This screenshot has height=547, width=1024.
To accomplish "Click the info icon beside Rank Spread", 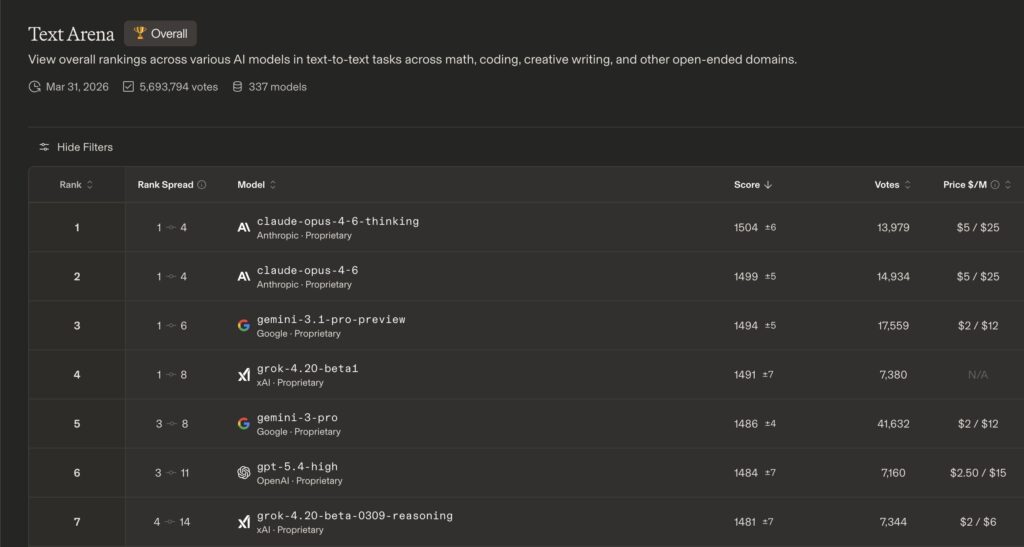I will click(202, 185).
